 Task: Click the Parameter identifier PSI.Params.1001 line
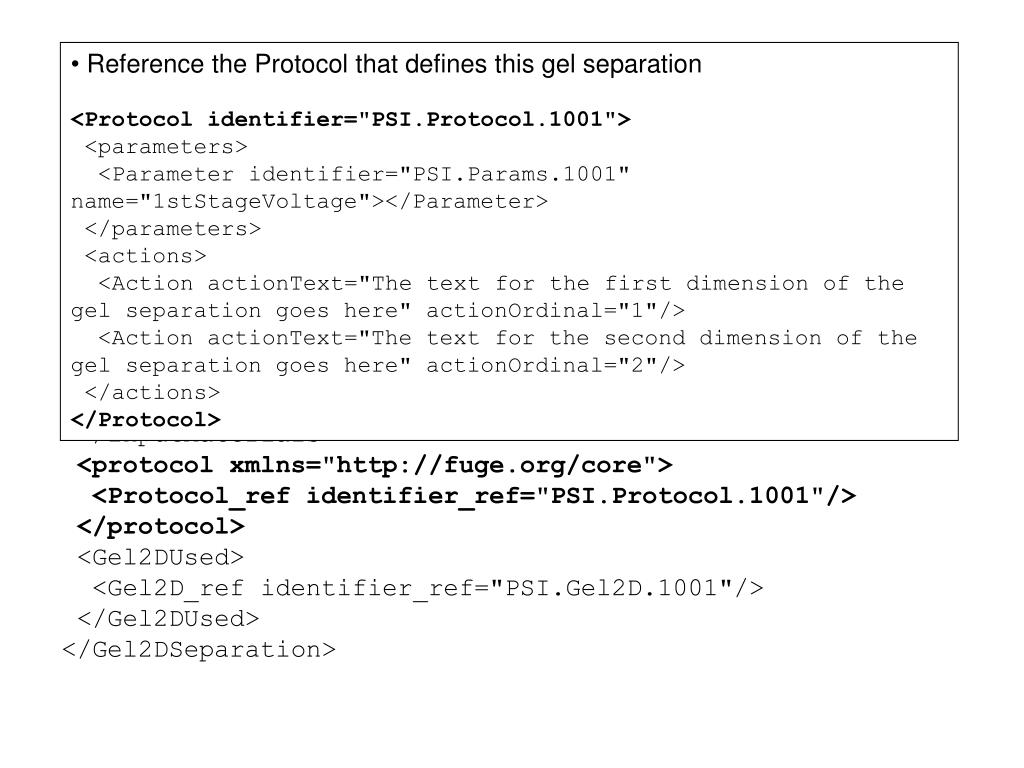[x=364, y=174]
